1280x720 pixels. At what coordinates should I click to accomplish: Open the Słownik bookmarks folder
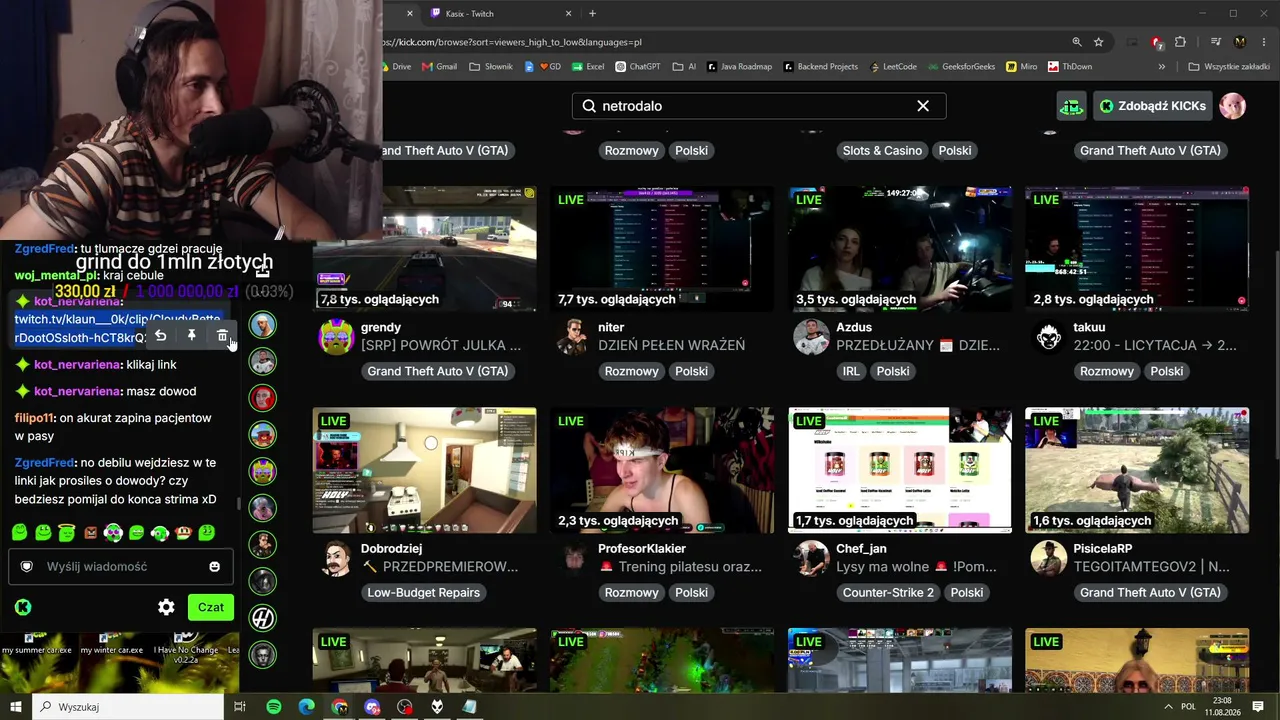coord(490,67)
